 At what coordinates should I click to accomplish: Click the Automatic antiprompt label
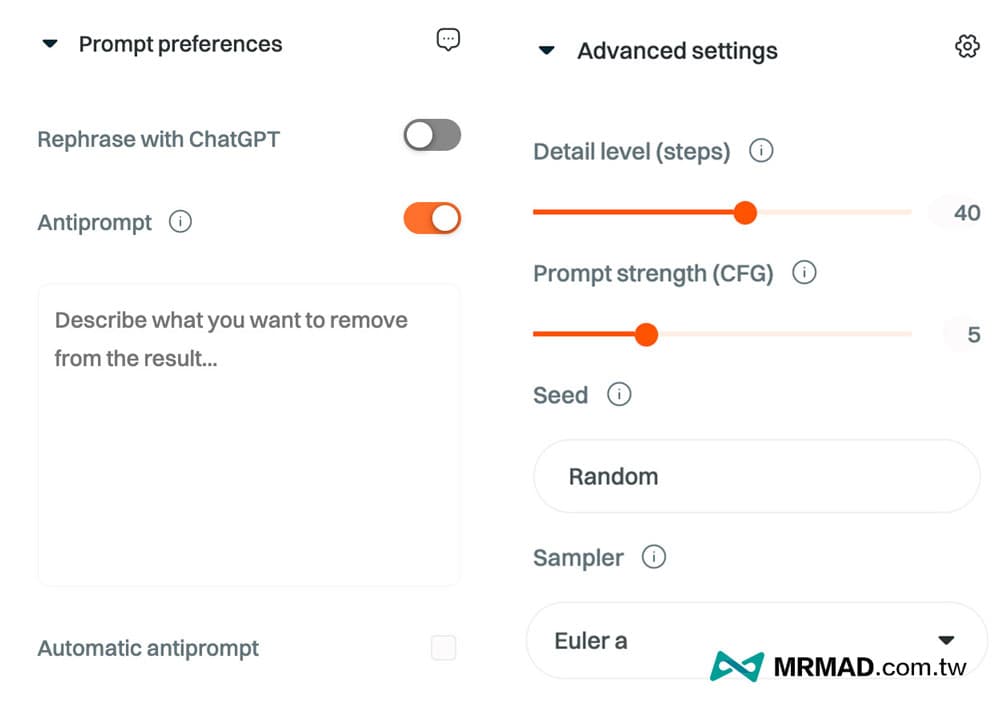click(148, 648)
